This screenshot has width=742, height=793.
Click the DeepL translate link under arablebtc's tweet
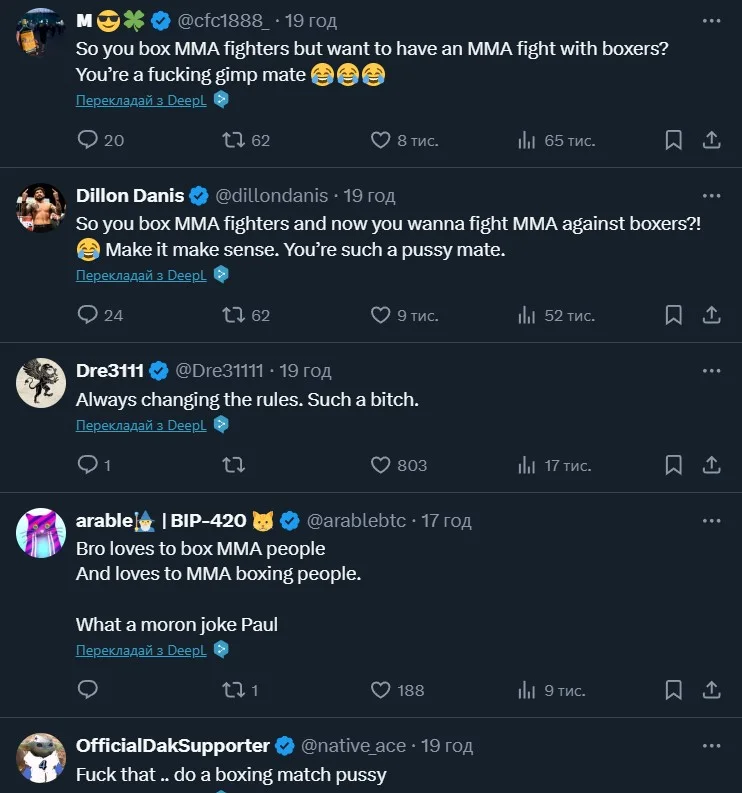click(141, 650)
